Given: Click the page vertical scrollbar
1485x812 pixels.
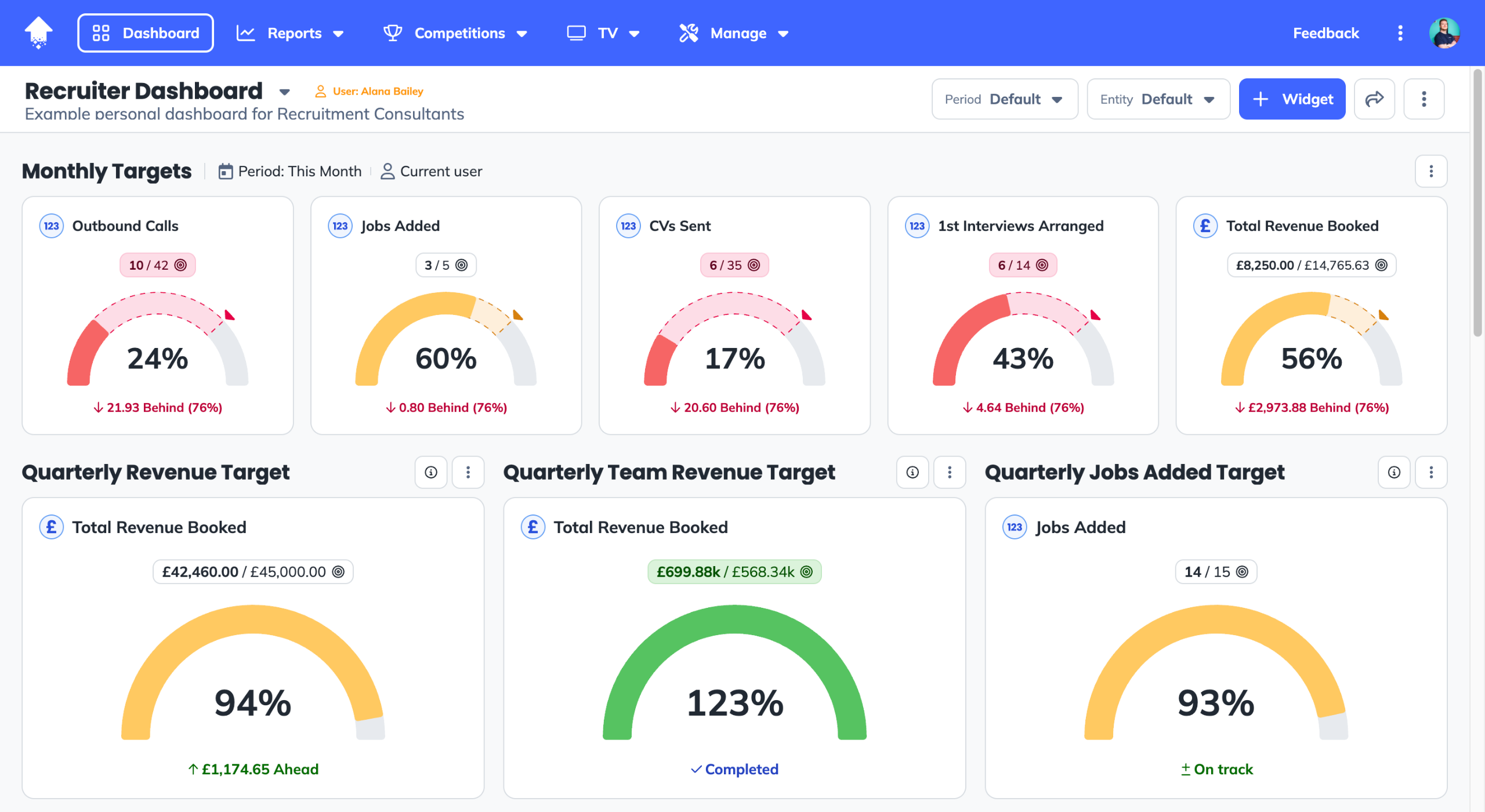Looking at the screenshot, I should (1477, 203).
